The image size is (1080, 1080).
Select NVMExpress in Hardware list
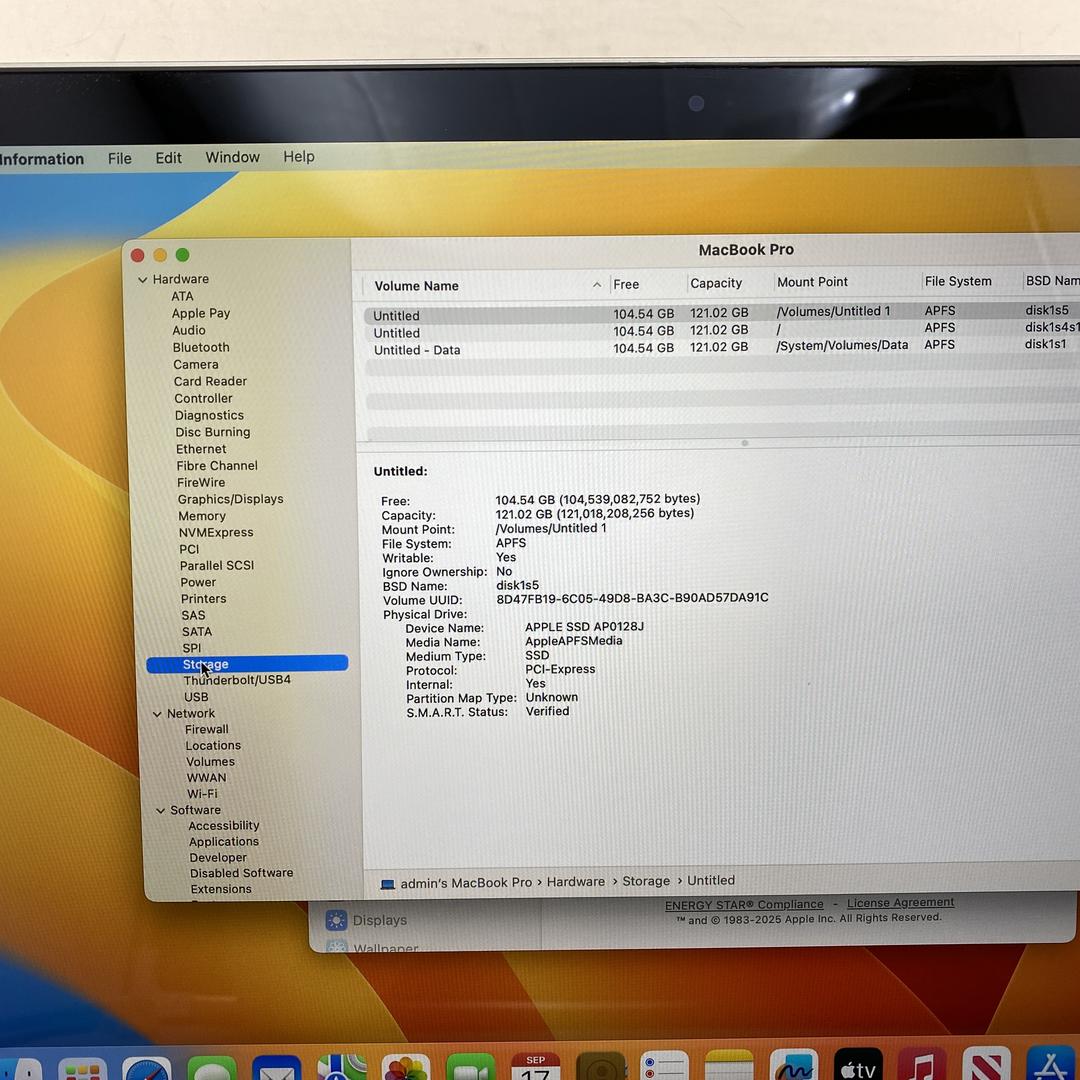pos(216,533)
